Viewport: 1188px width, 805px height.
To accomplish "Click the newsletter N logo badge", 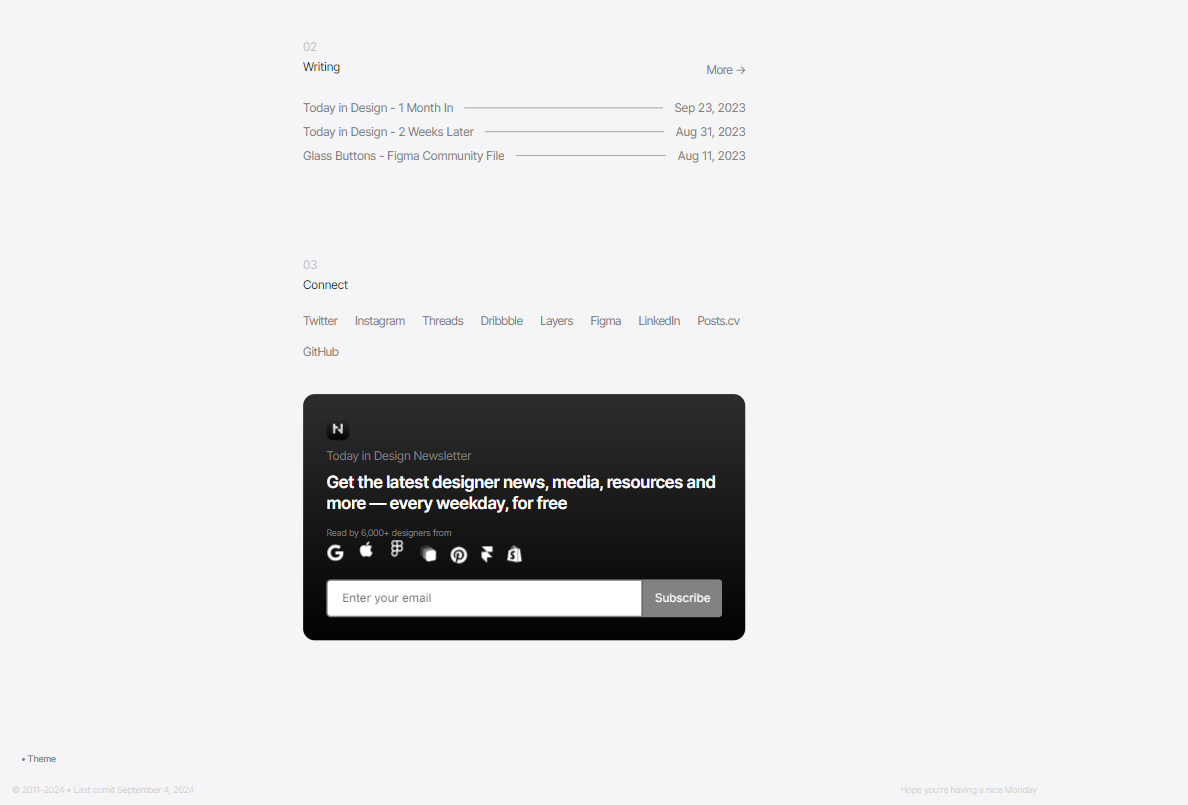I will (337, 429).
